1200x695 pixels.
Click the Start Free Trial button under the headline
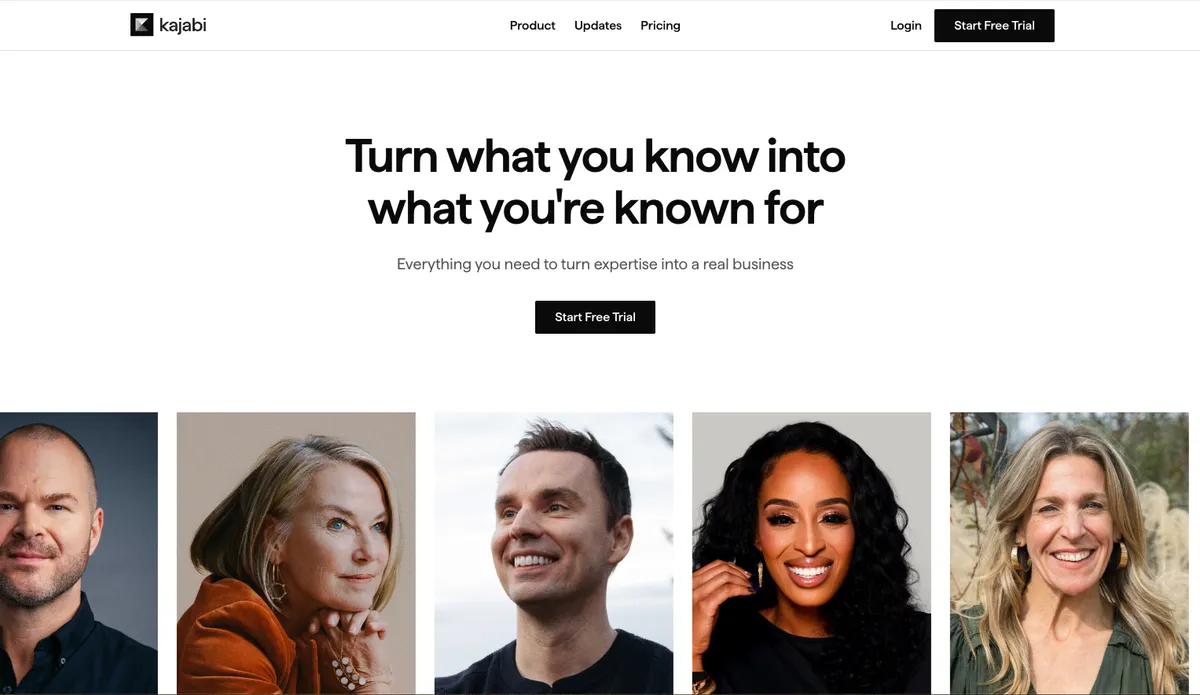click(595, 317)
